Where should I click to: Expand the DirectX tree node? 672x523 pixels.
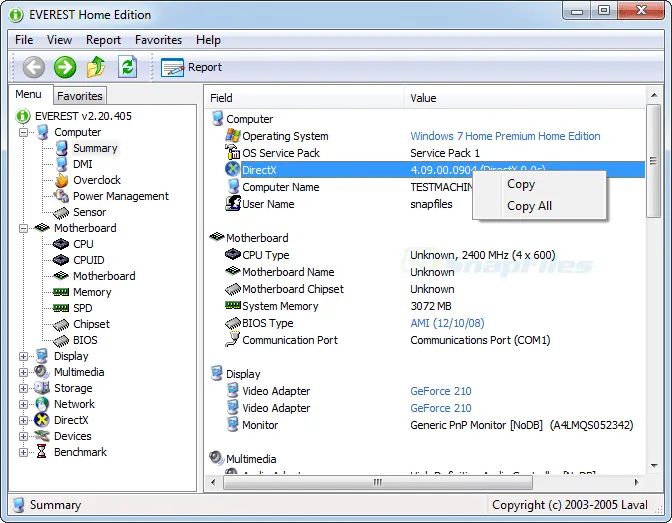coord(23,421)
